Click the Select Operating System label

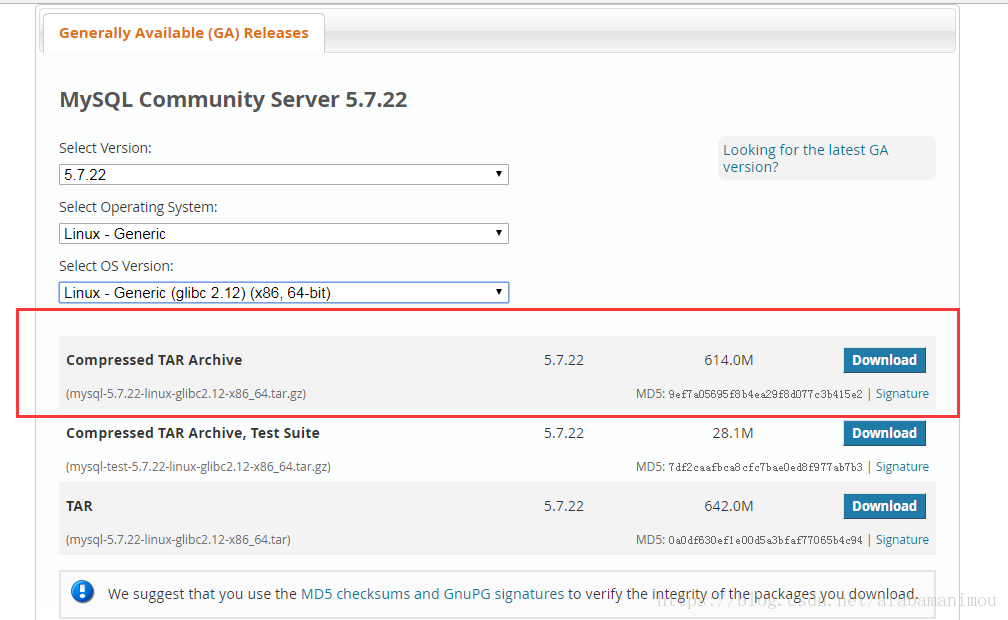pyautogui.click(x=138, y=207)
